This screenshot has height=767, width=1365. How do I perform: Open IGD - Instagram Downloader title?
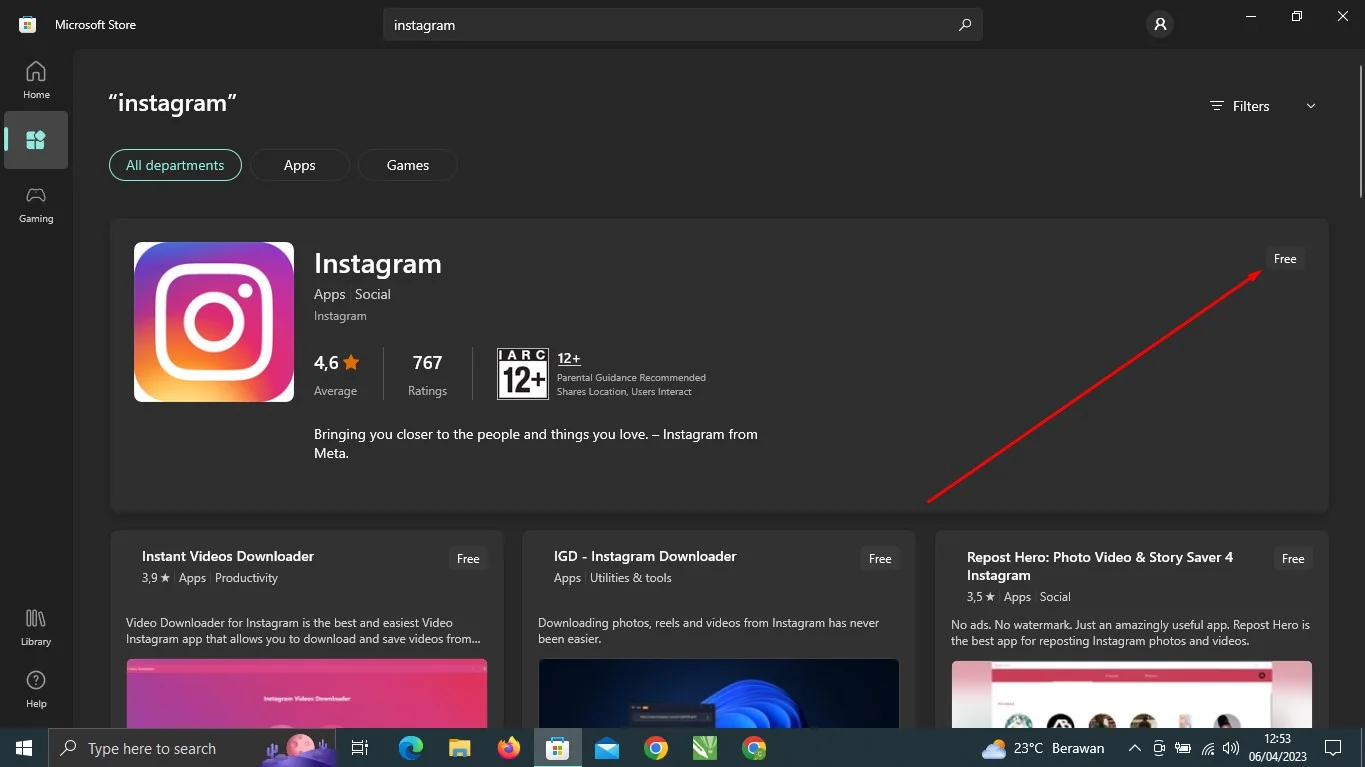point(645,556)
